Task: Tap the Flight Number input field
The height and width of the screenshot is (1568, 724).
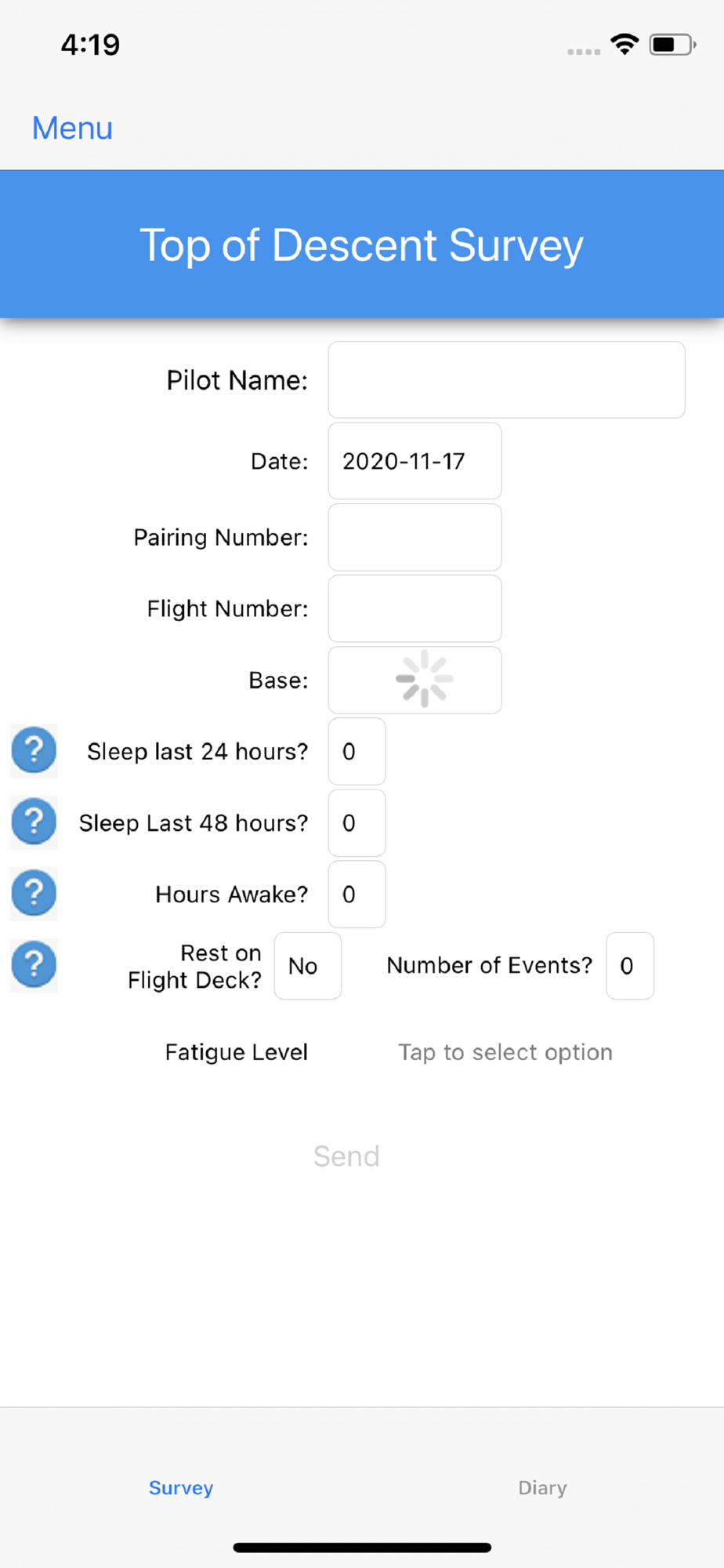Action: (x=414, y=608)
